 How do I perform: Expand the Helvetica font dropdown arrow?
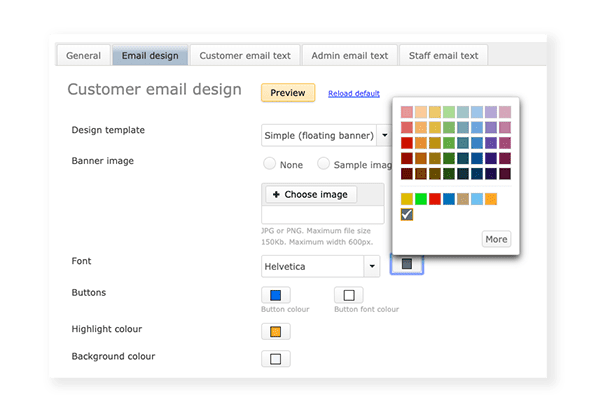pos(372,266)
